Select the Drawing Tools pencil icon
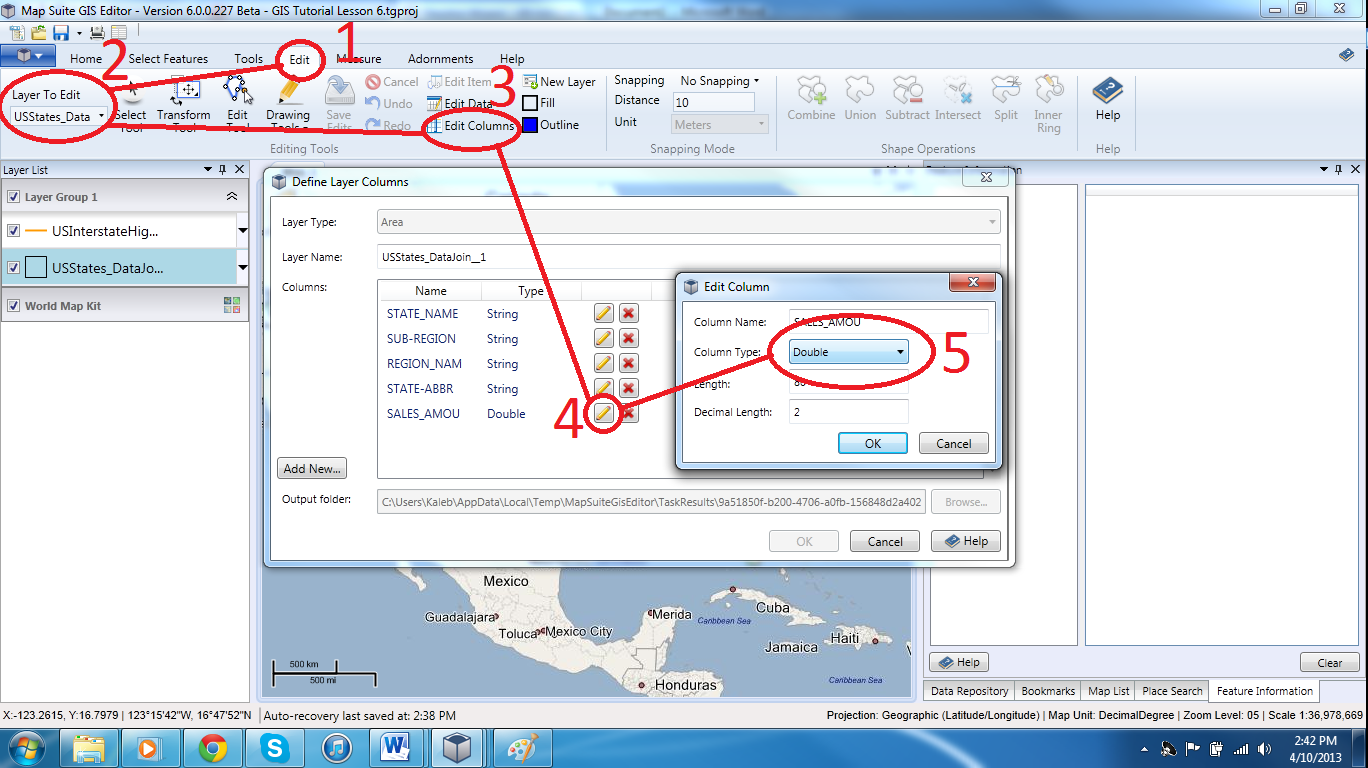 click(x=288, y=91)
